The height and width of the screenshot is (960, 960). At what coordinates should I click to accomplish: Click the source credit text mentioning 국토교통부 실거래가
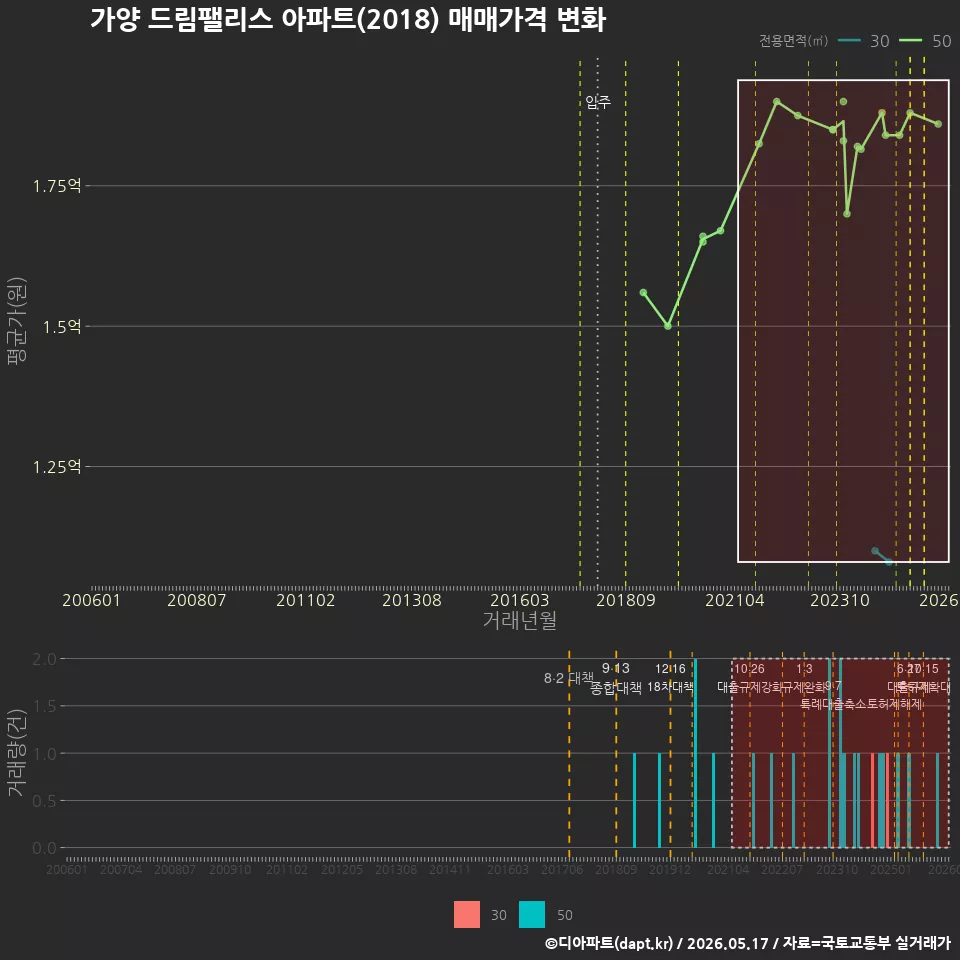tap(748, 943)
